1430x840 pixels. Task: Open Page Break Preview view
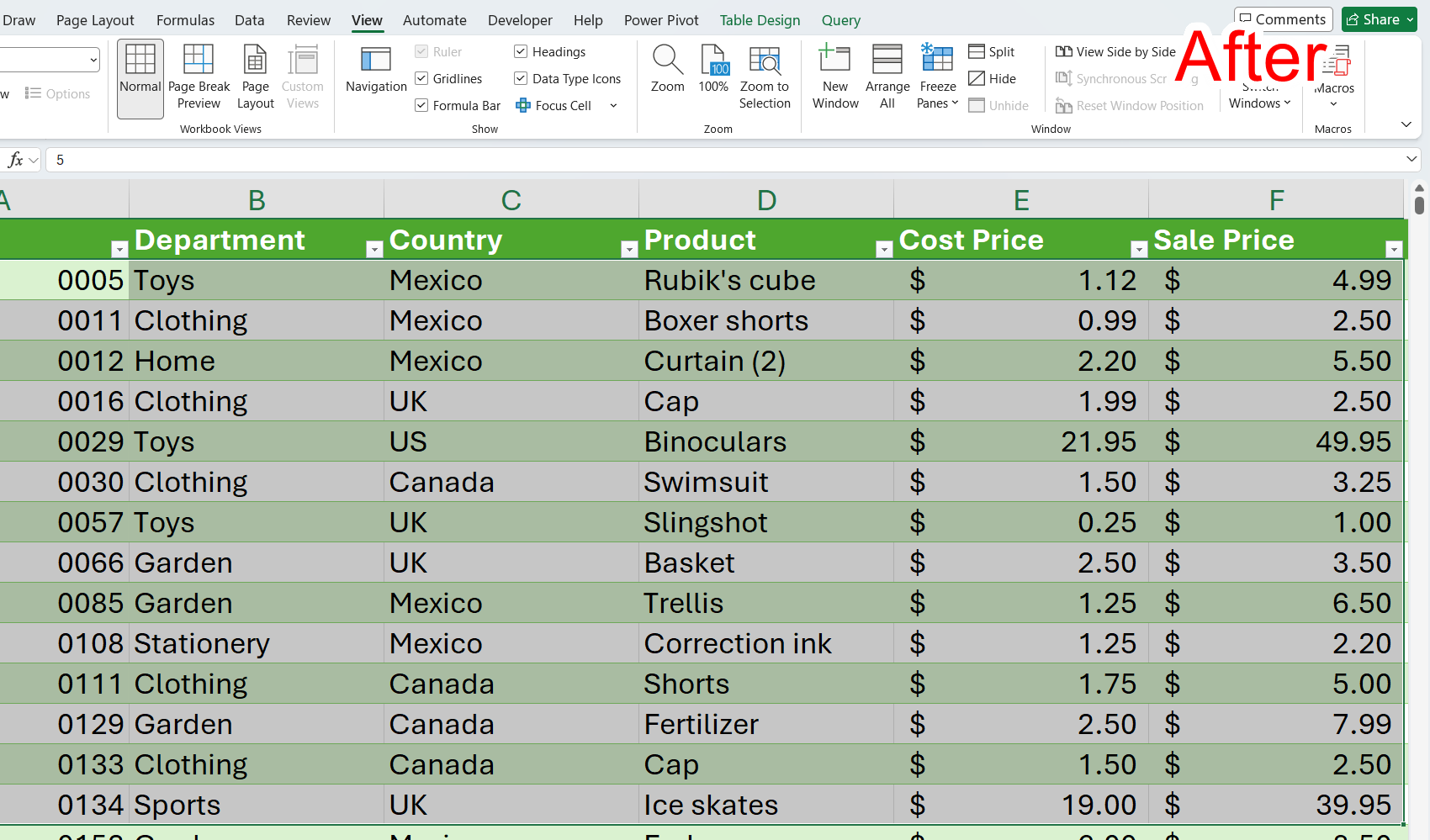199,79
